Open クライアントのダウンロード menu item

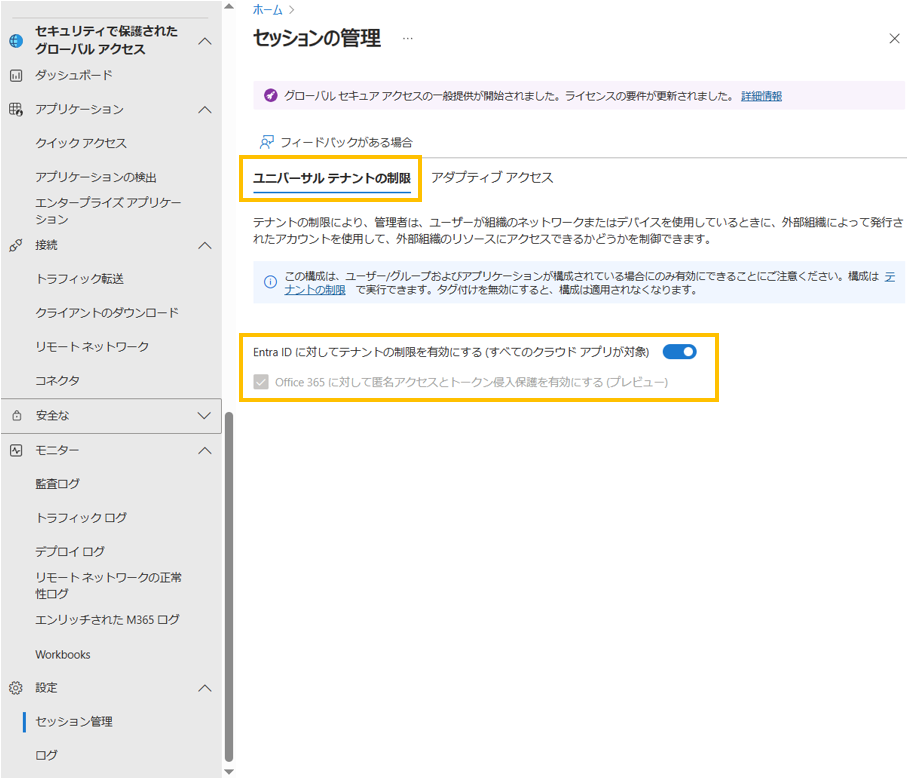(x=107, y=313)
